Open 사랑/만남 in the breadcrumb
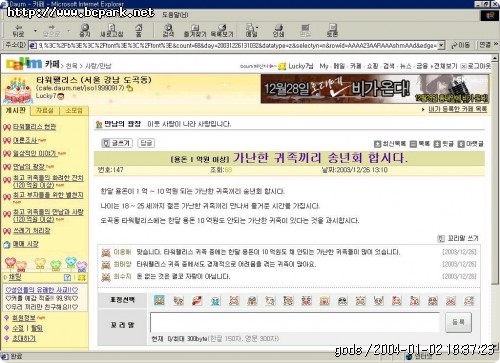 98,66
